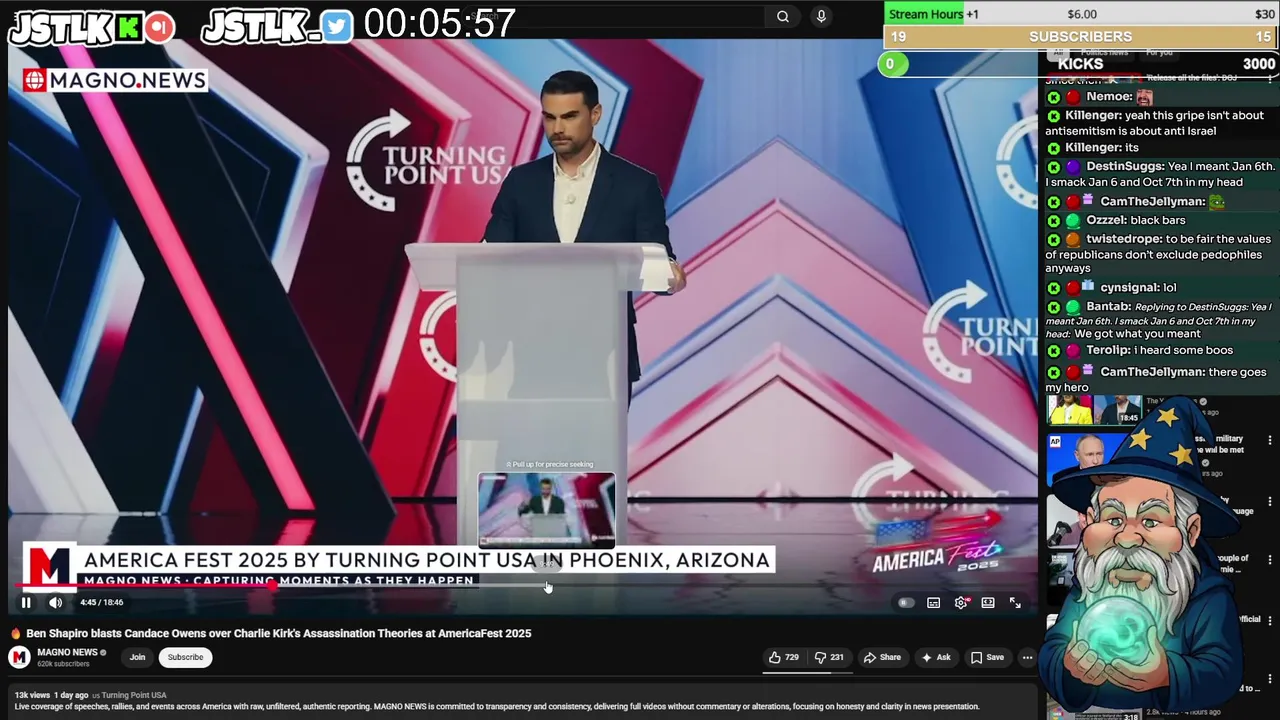1280x720 pixels.
Task: Expand the video description text
Action: pyautogui.click(x=497, y=706)
